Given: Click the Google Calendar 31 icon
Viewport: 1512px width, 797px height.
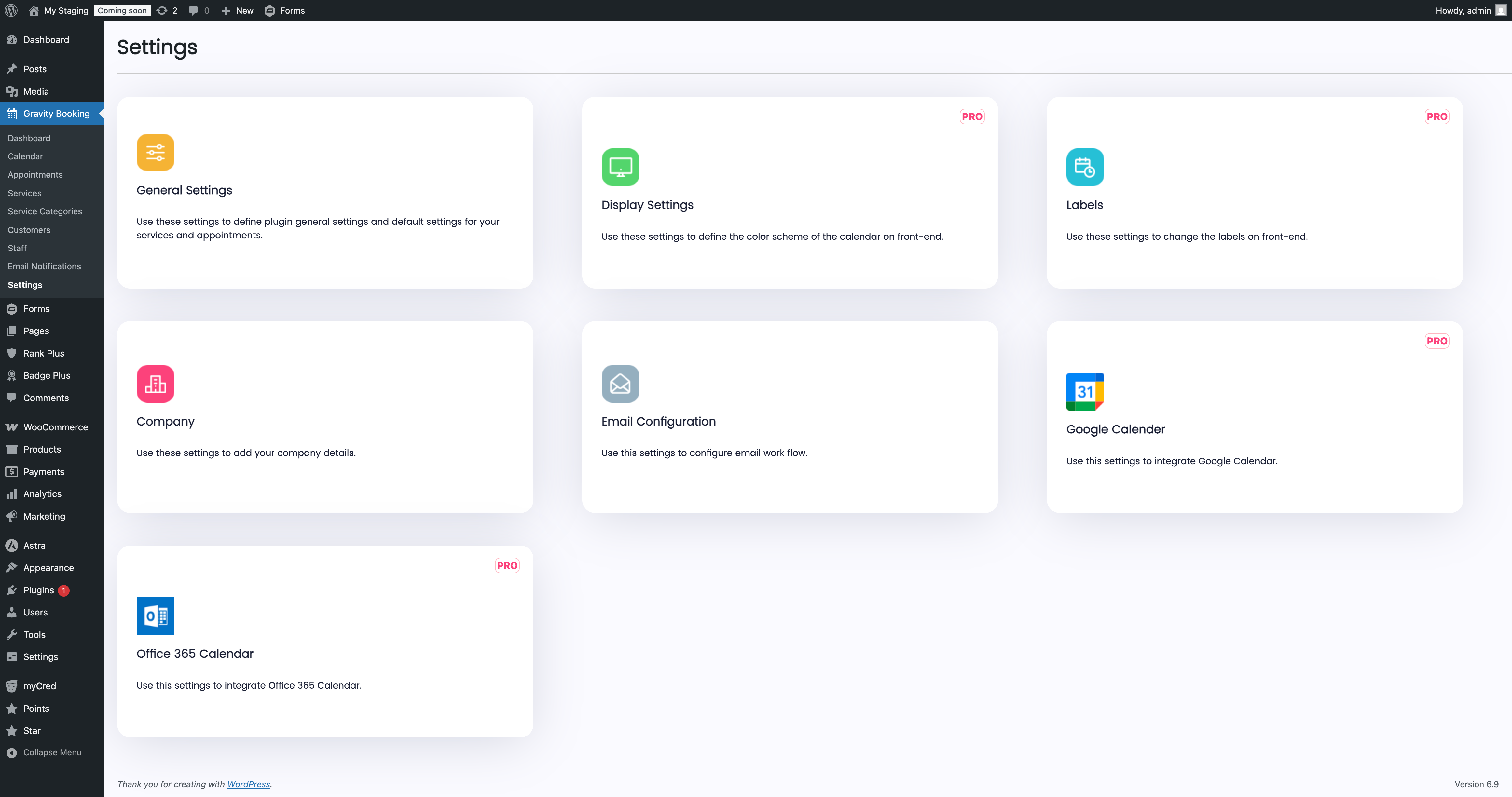Looking at the screenshot, I should click(x=1085, y=391).
